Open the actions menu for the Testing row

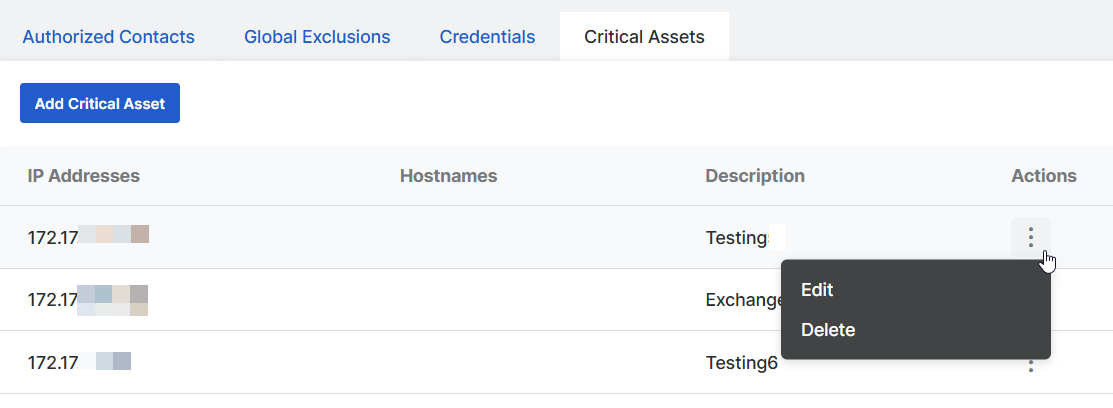pyautogui.click(x=1030, y=237)
